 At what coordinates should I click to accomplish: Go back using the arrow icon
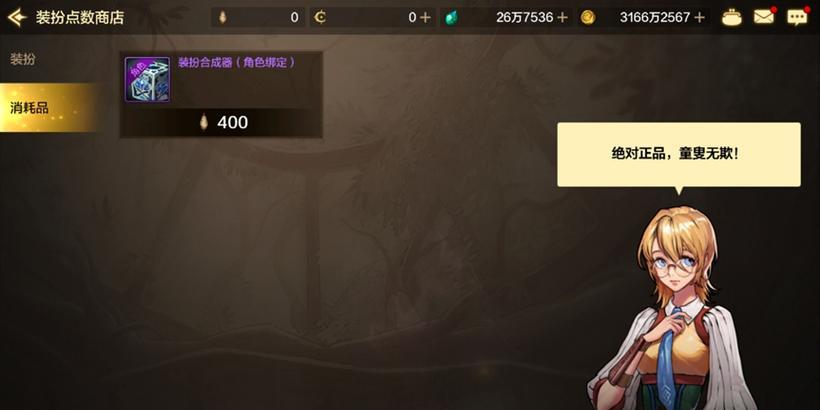click(x=17, y=17)
